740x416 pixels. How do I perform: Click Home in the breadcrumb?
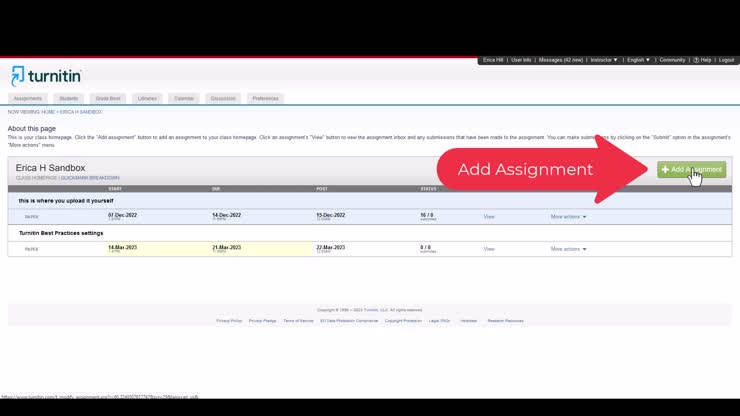pyautogui.click(x=48, y=112)
